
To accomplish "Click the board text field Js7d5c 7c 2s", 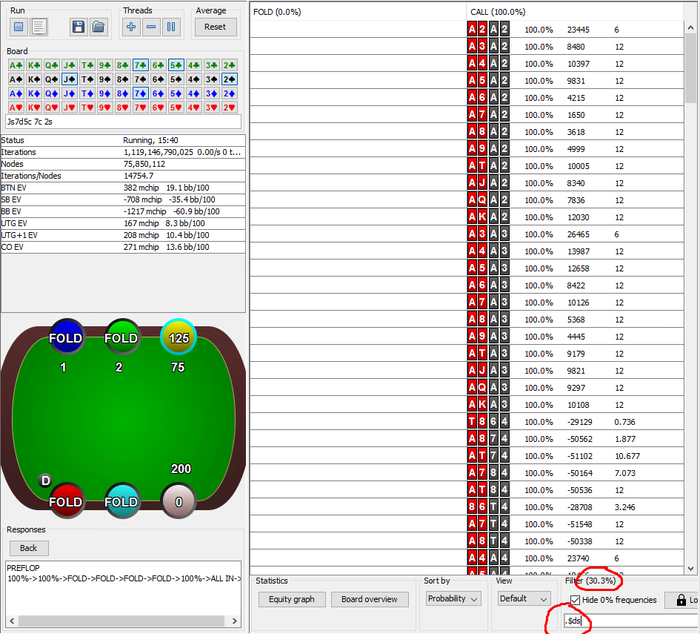I will tap(124, 121).
